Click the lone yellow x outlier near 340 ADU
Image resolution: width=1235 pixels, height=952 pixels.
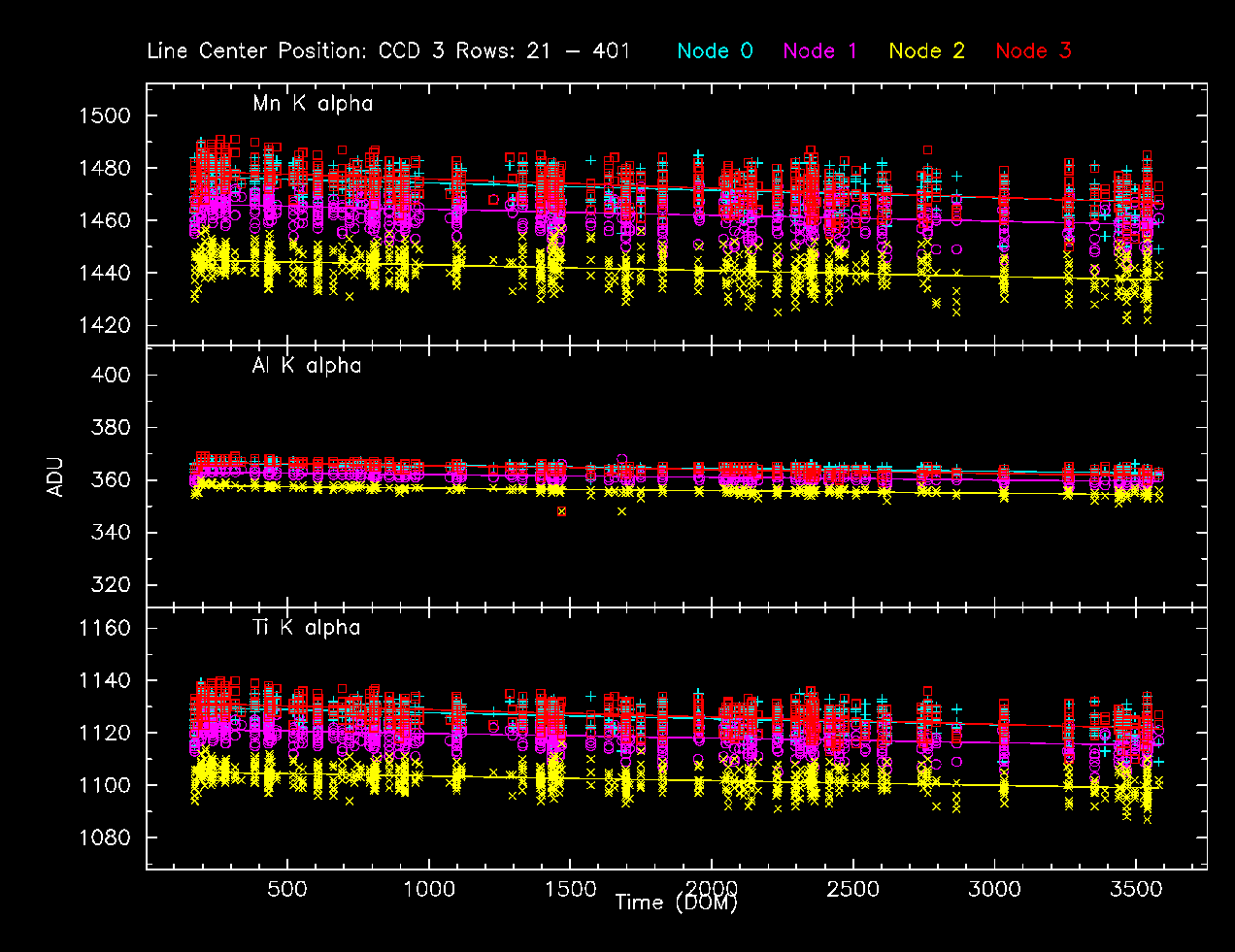pos(621,511)
